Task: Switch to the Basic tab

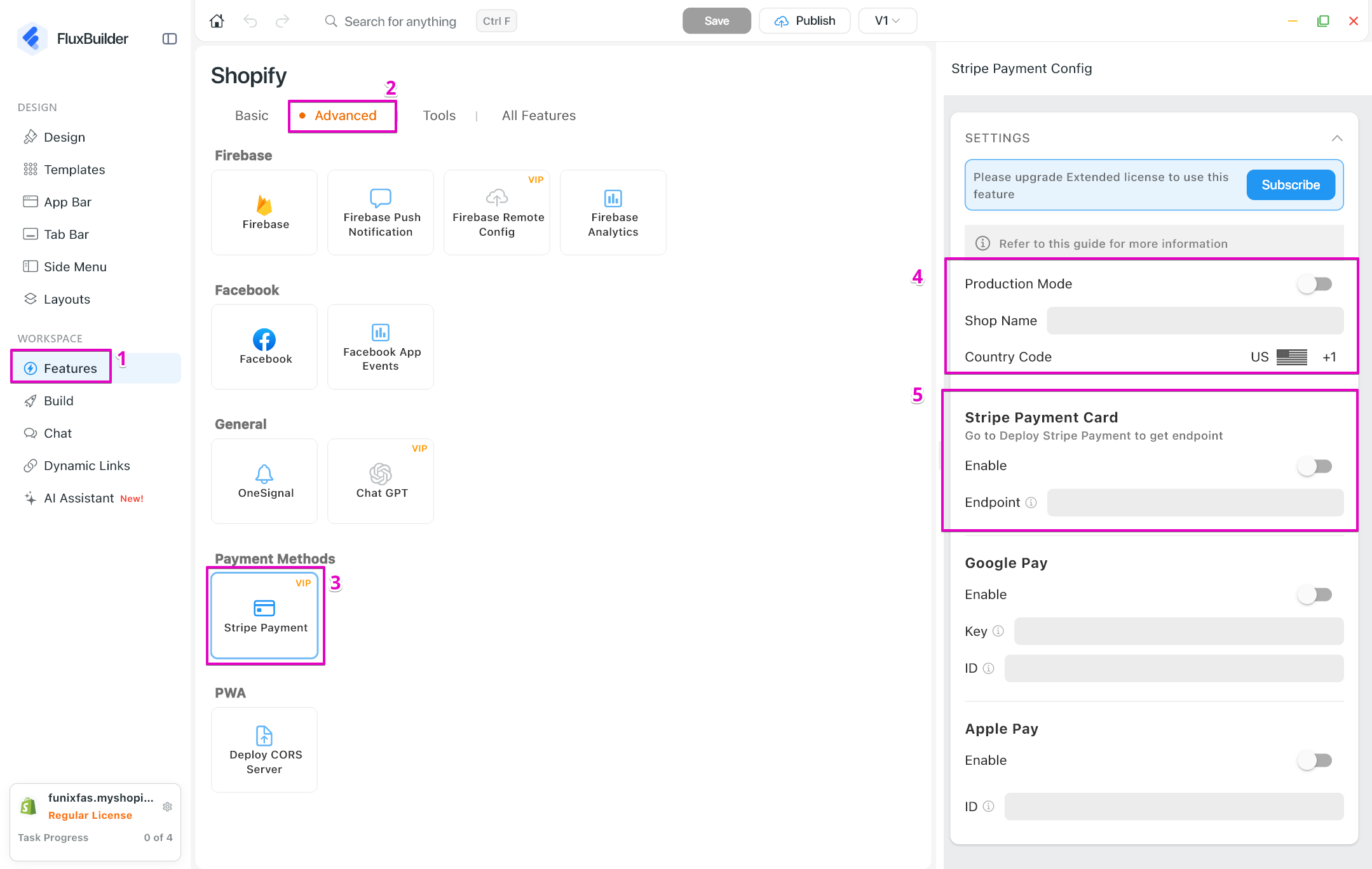Action: point(252,116)
